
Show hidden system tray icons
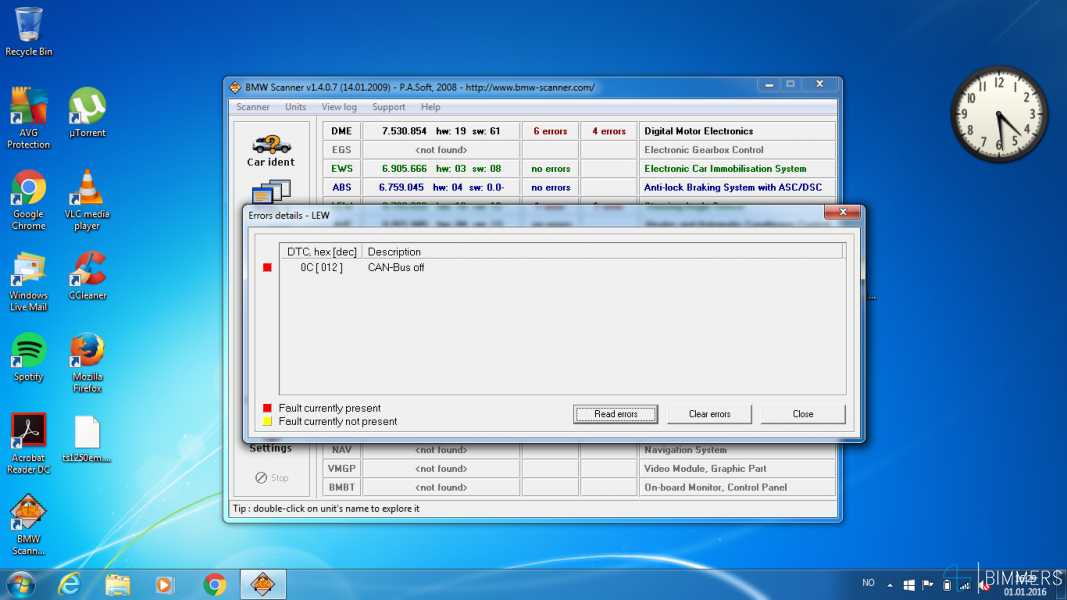click(x=889, y=585)
